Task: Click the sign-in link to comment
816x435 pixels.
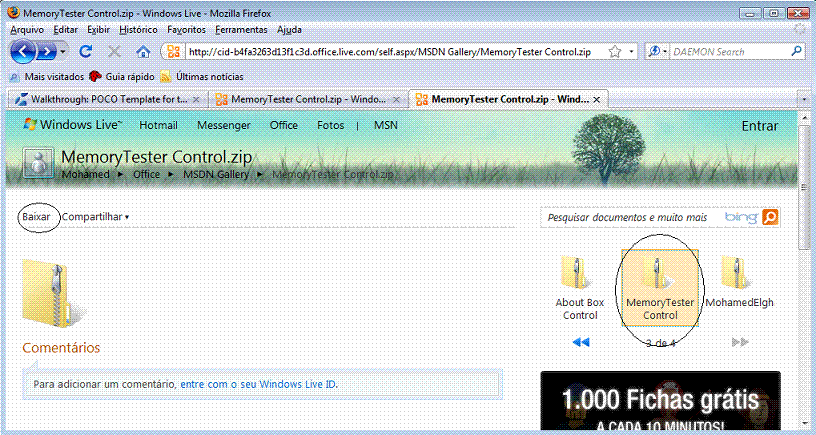Action: click(258, 385)
